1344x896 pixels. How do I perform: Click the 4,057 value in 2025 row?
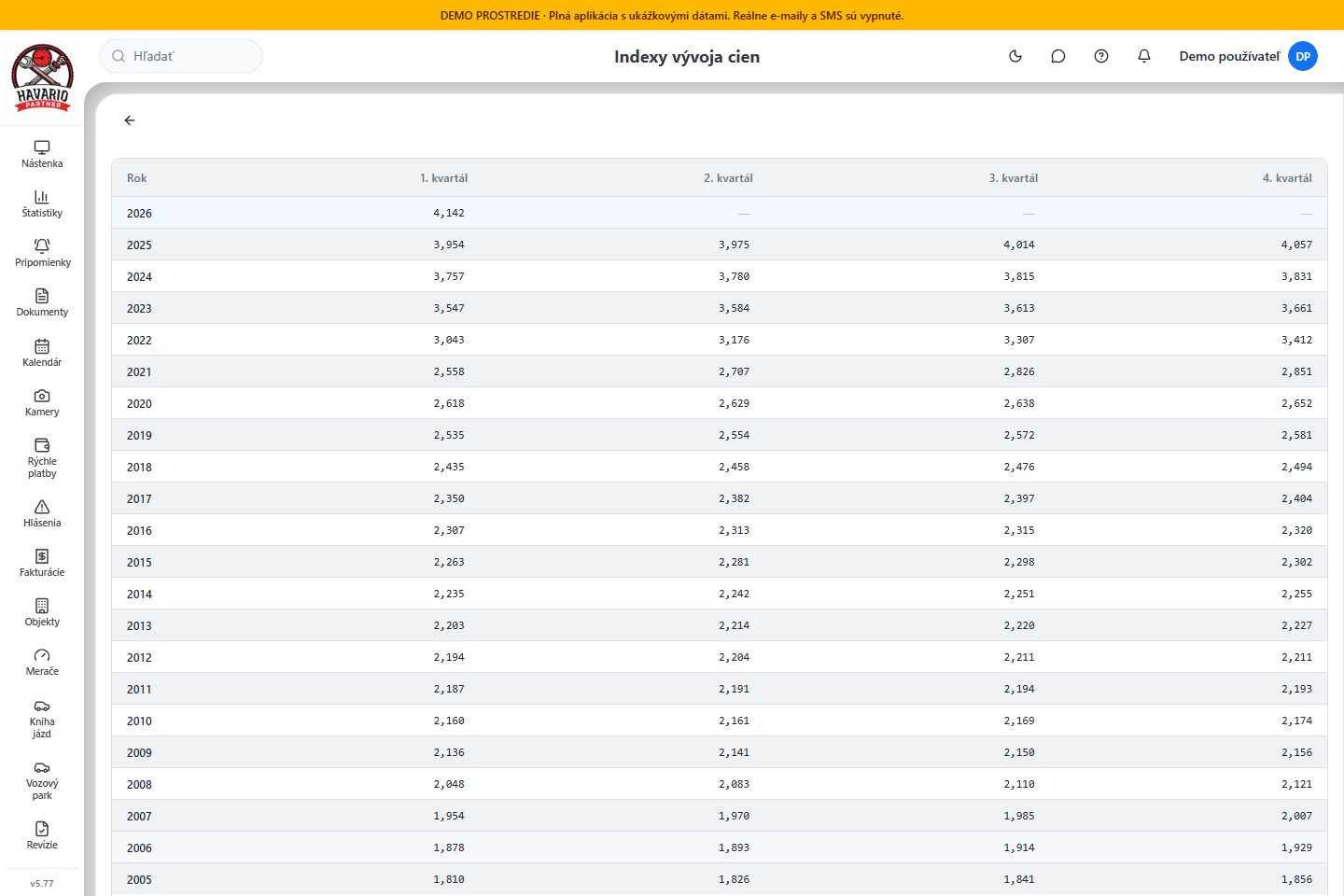coord(1296,245)
